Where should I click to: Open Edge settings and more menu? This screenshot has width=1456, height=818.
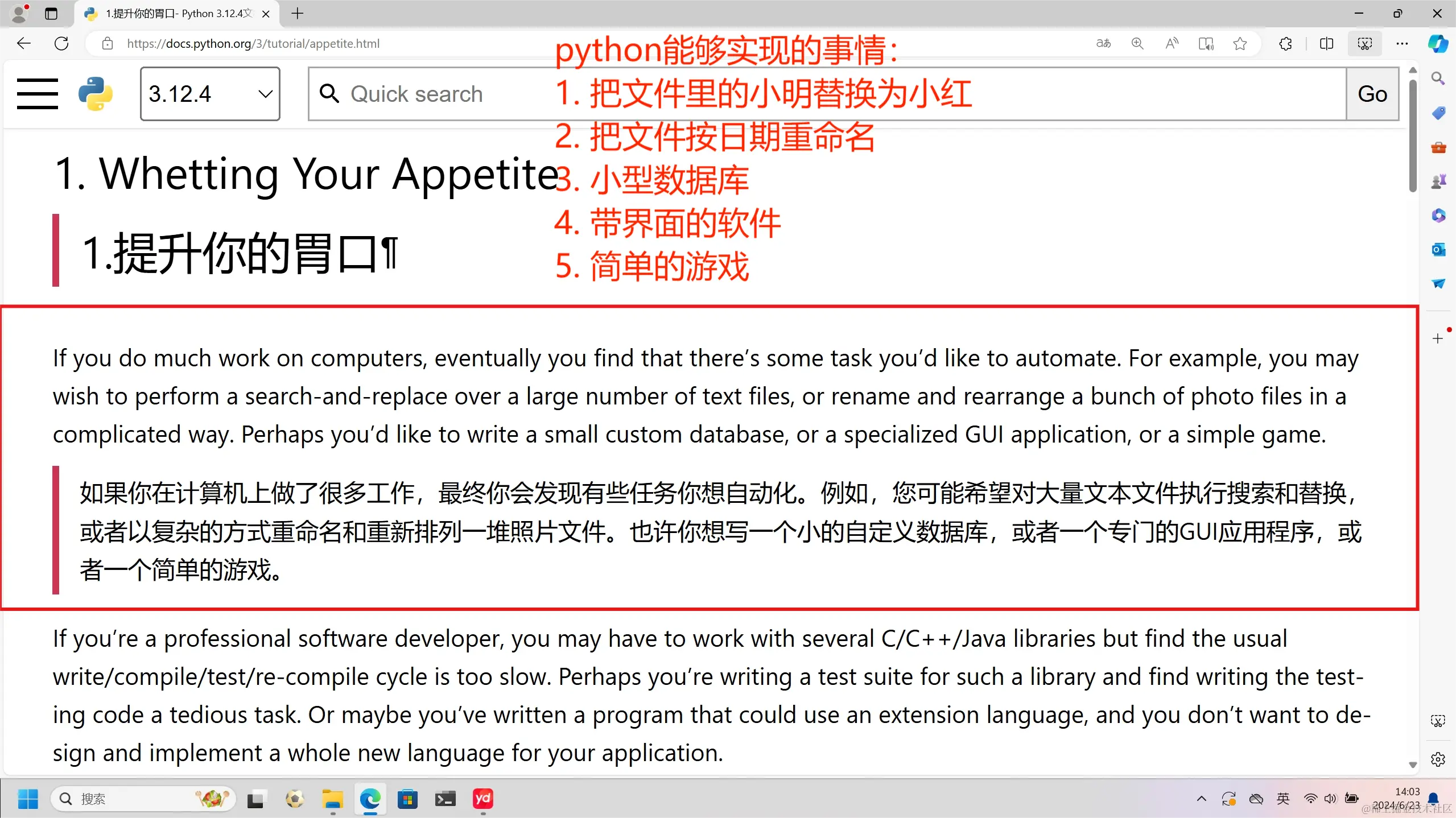[x=1402, y=43]
